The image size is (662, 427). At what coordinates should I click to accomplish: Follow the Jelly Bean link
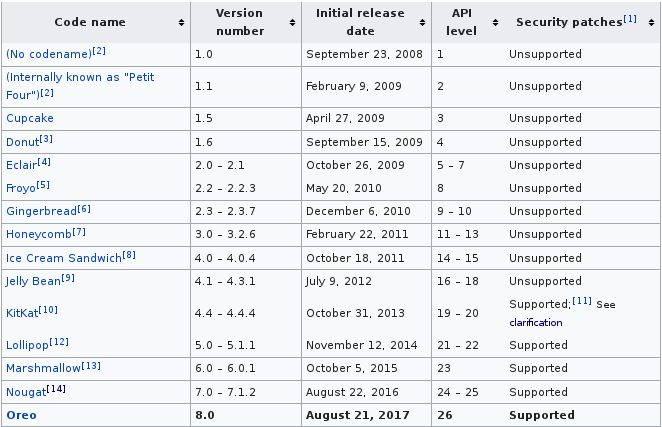pos(33,281)
